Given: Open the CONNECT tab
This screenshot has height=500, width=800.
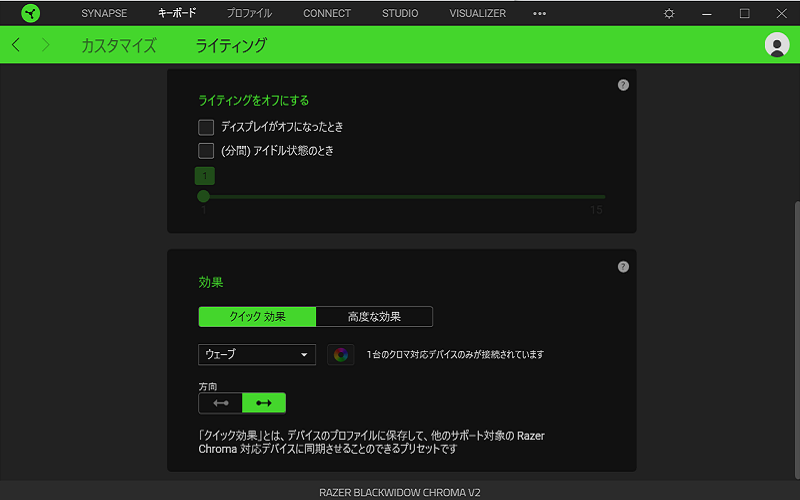Looking at the screenshot, I should pyautogui.click(x=327, y=13).
